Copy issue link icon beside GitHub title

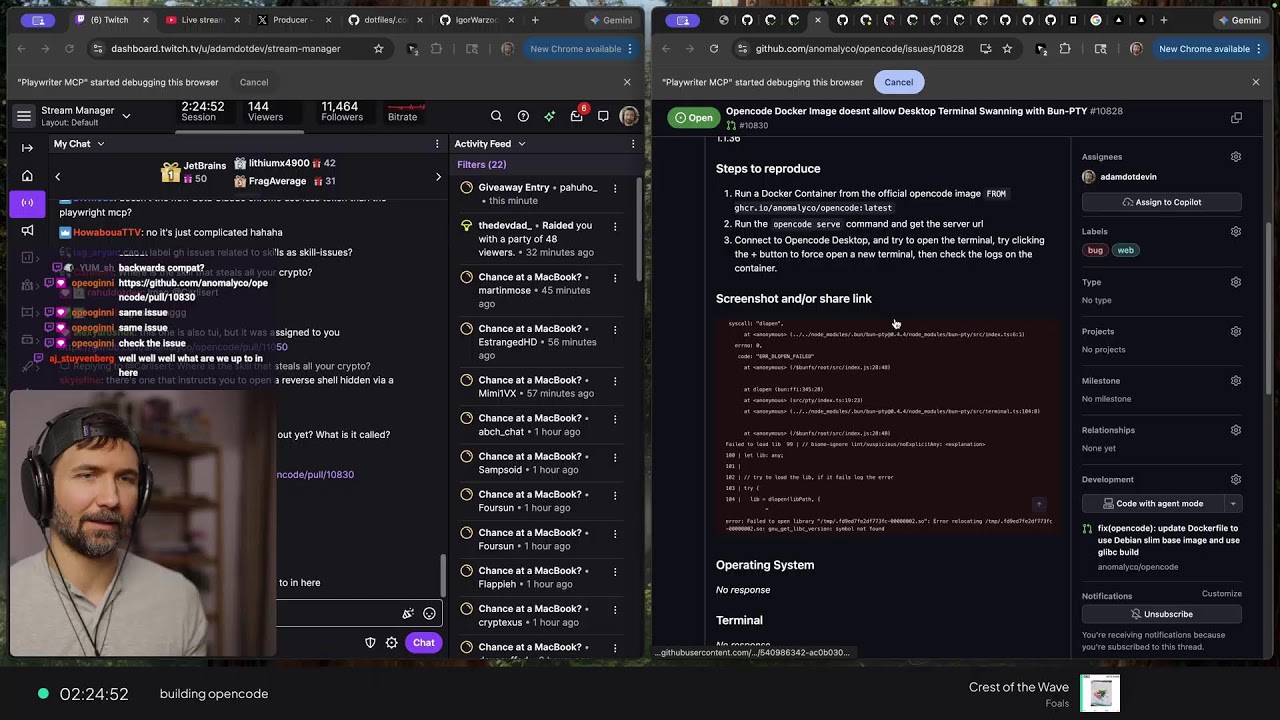[x=1236, y=118]
